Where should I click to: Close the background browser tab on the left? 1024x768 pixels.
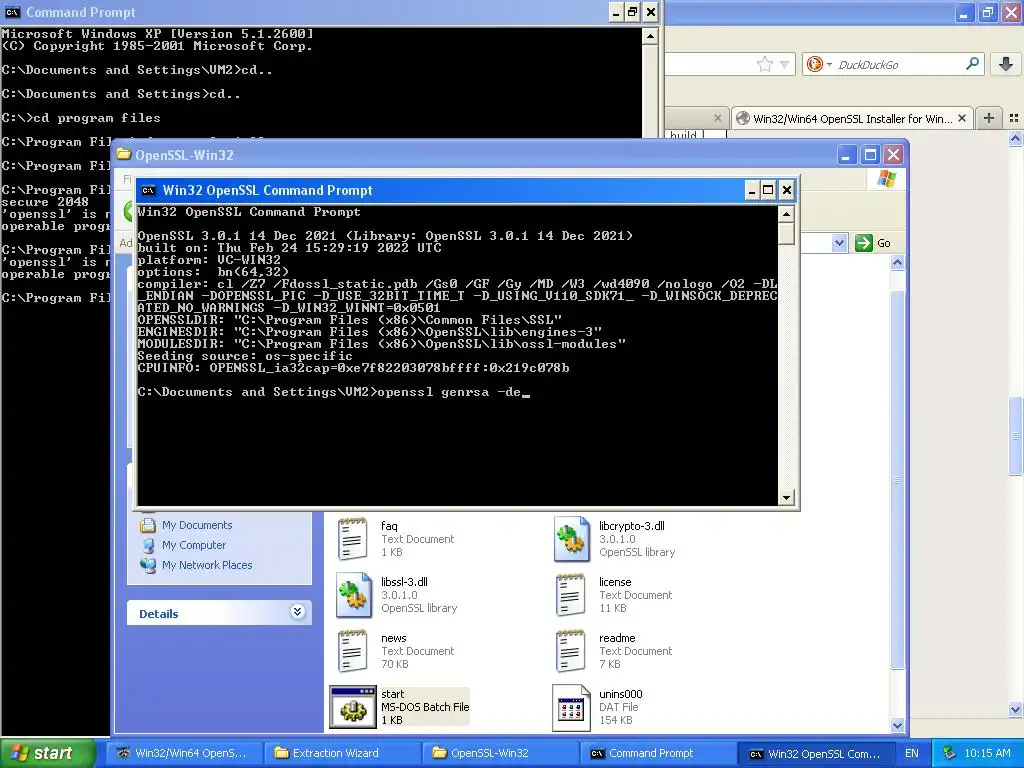tap(718, 118)
